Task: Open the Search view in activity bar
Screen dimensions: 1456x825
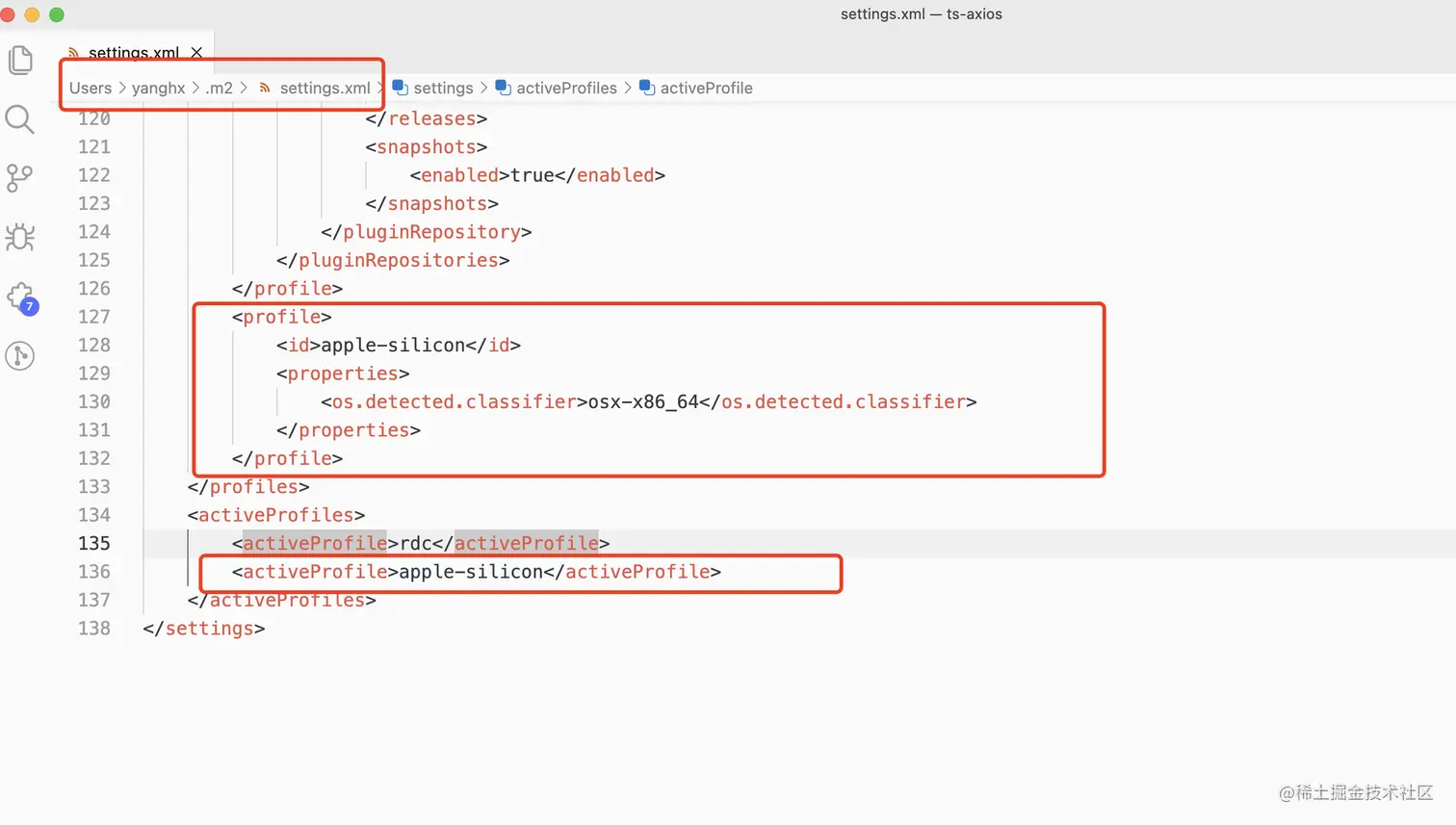Action: [x=20, y=119]
